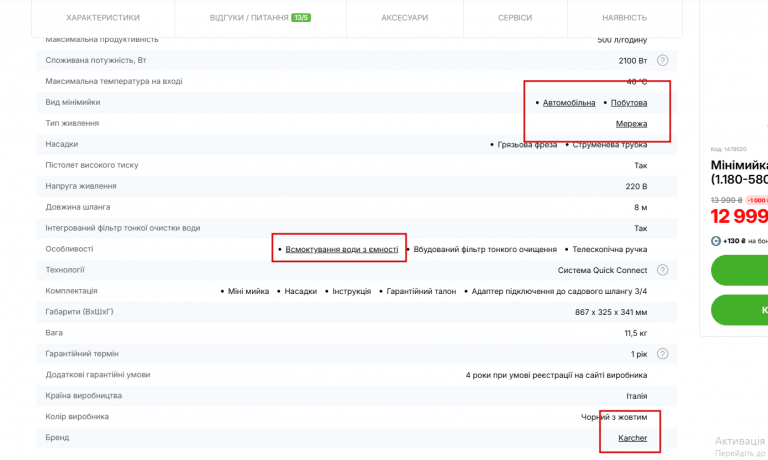768x460 pixels.
Task: Open the Karcher brand link
Action: pos(632,437)
